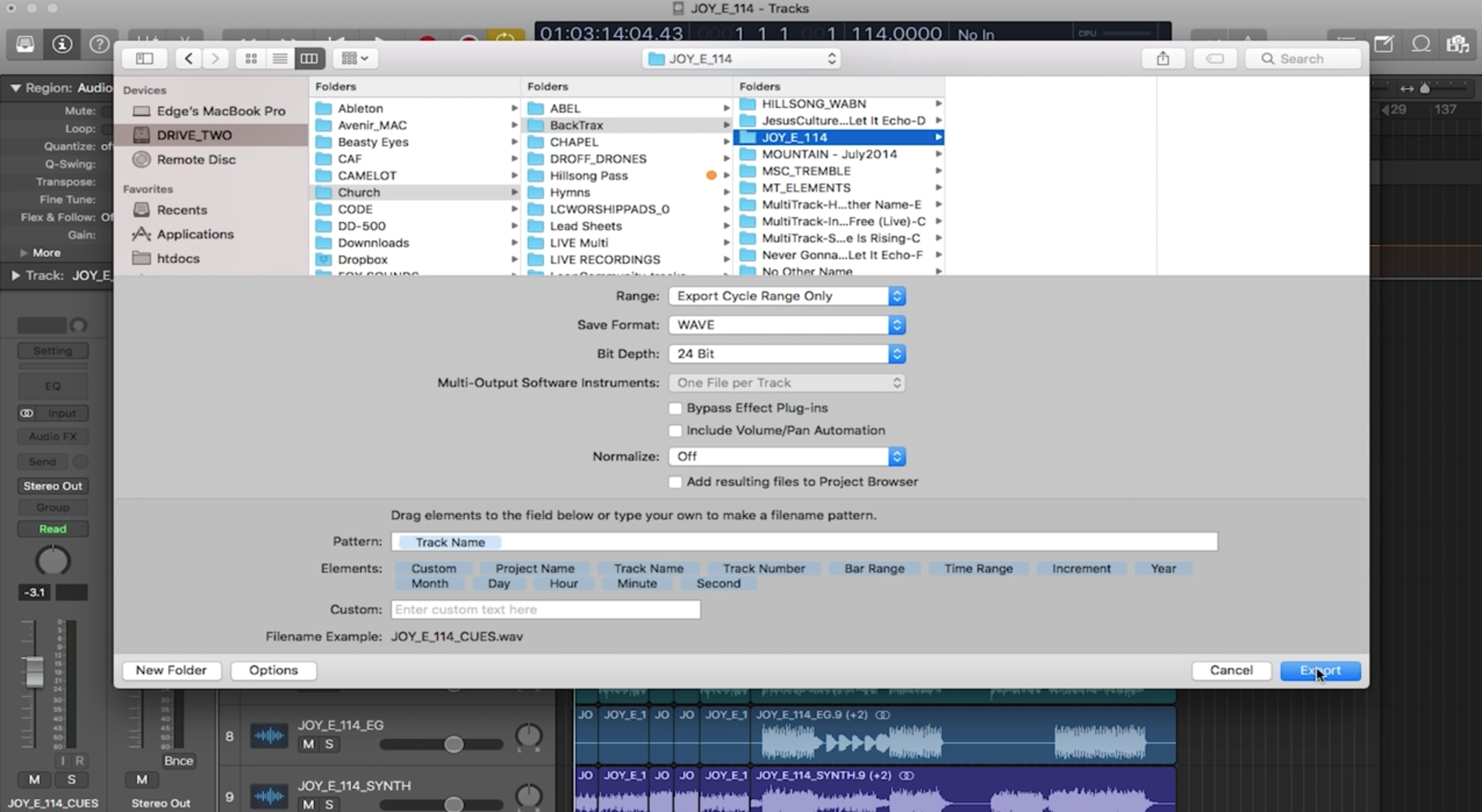Image resolution: width=1482 pixels, height=812 pixels.
Task: Enable Include Volume/Pan Automation checkbox
Action: 675,430
